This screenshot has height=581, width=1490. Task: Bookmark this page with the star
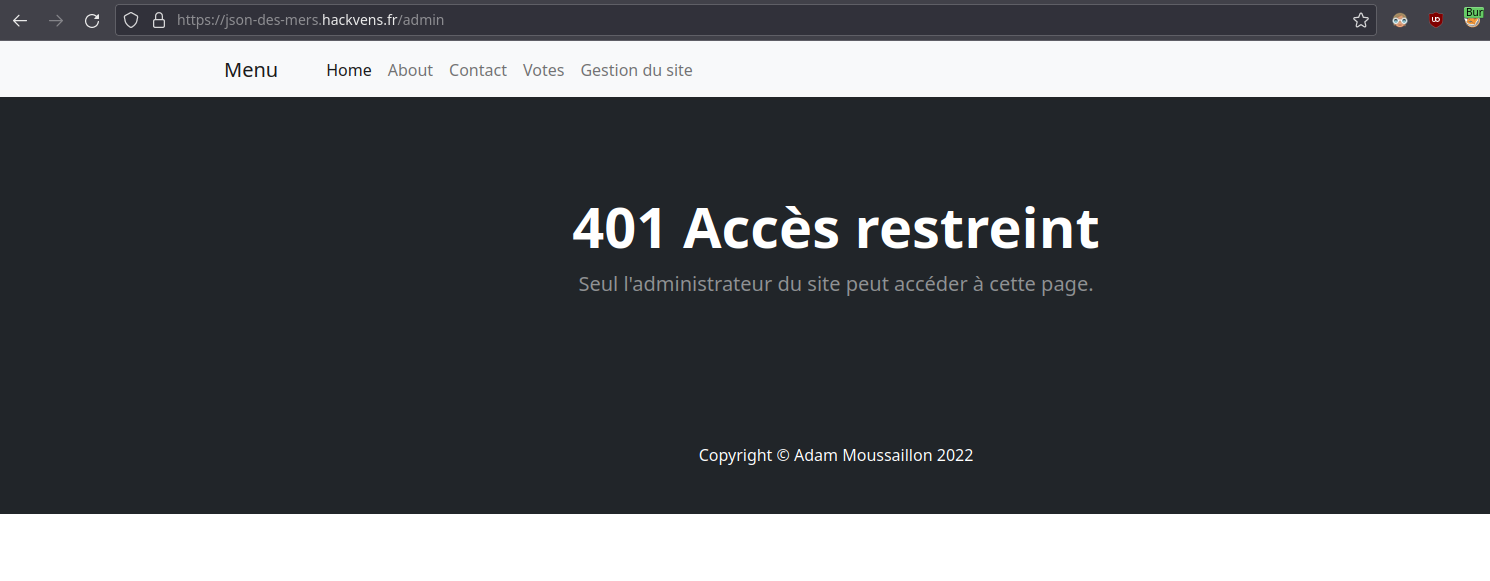coord(1360,20)
